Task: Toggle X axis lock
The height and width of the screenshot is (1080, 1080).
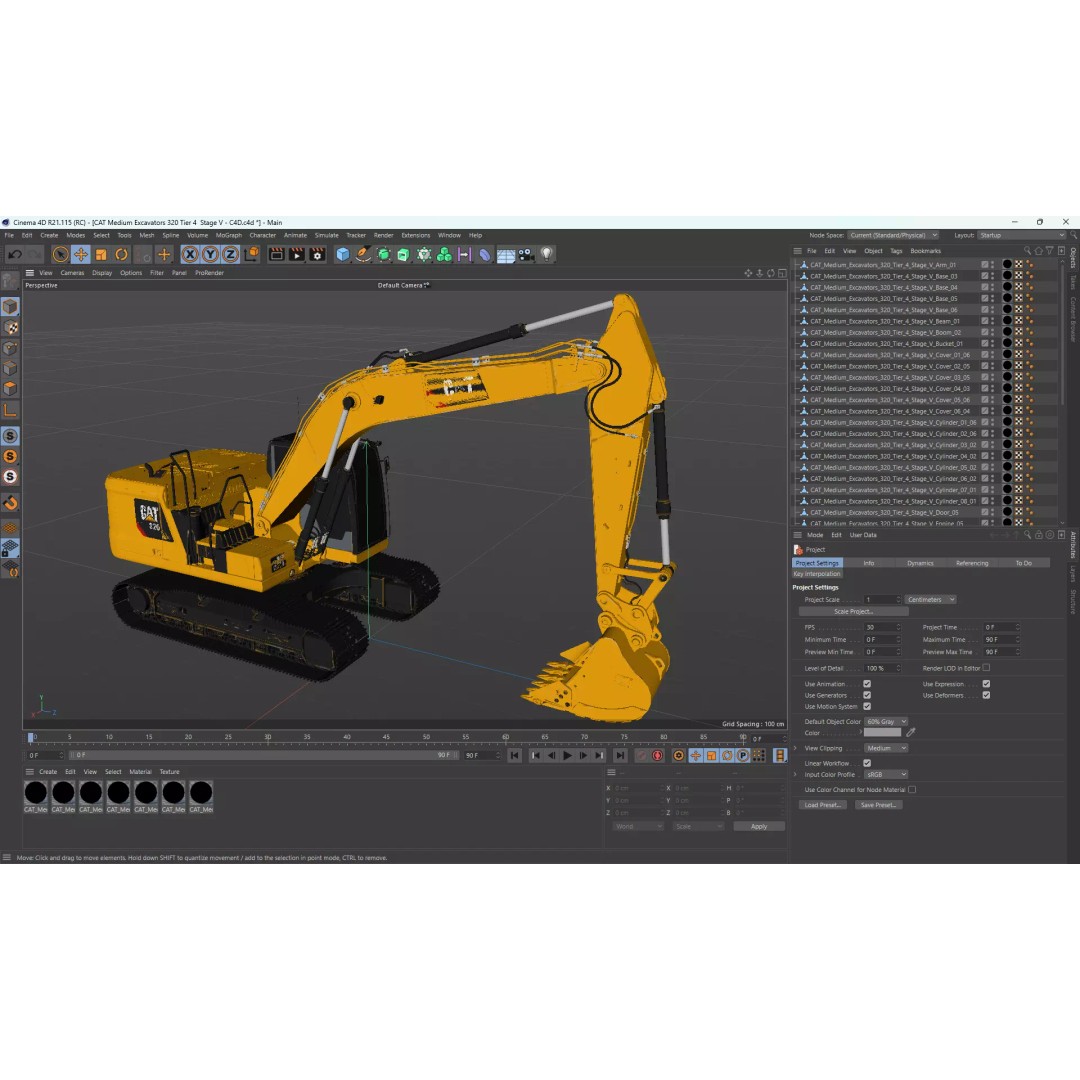Action: pos(190,255)
